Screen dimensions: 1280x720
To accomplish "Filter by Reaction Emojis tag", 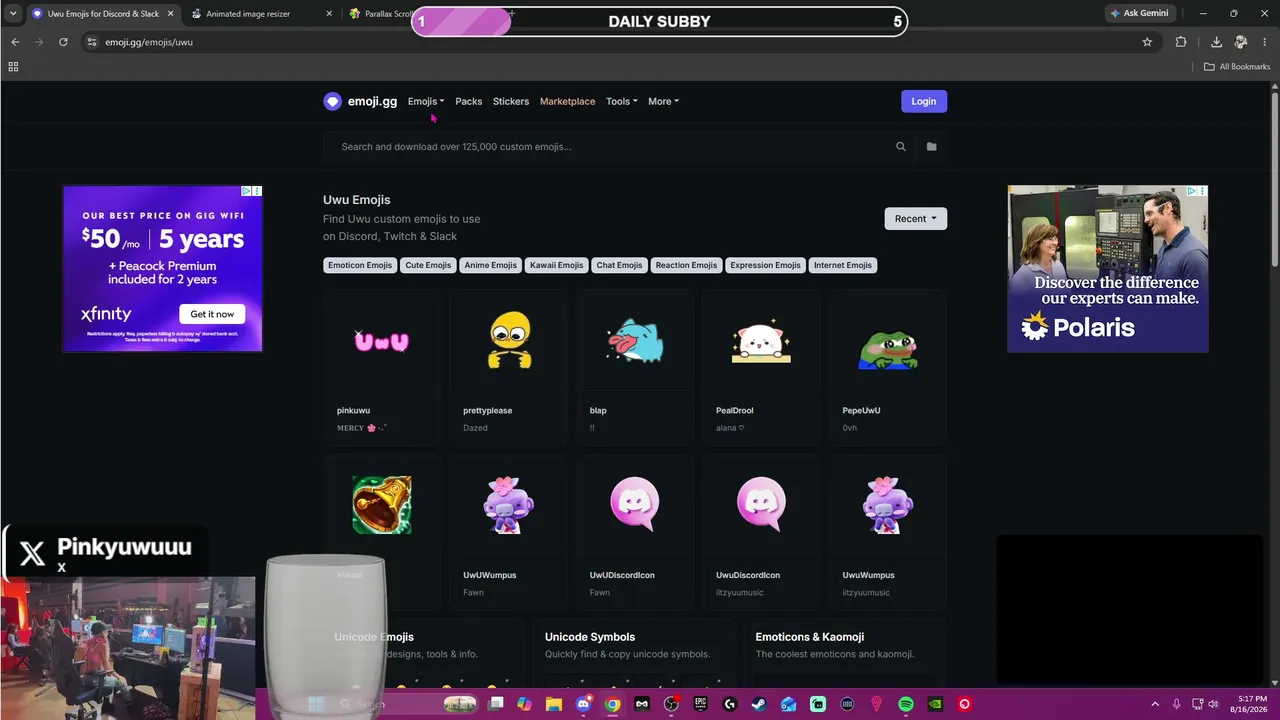I will click(686, 265).
